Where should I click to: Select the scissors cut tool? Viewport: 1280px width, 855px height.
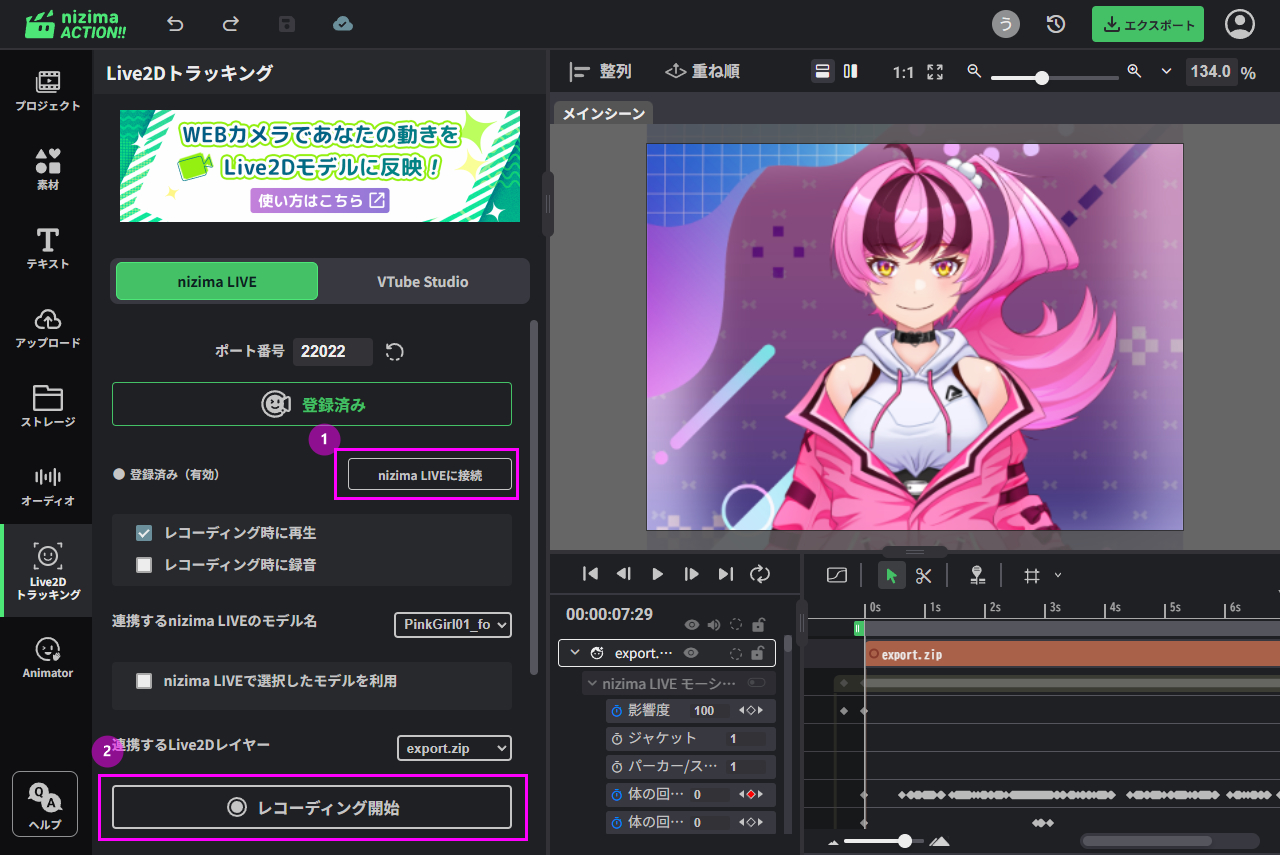tap(923, 575)
